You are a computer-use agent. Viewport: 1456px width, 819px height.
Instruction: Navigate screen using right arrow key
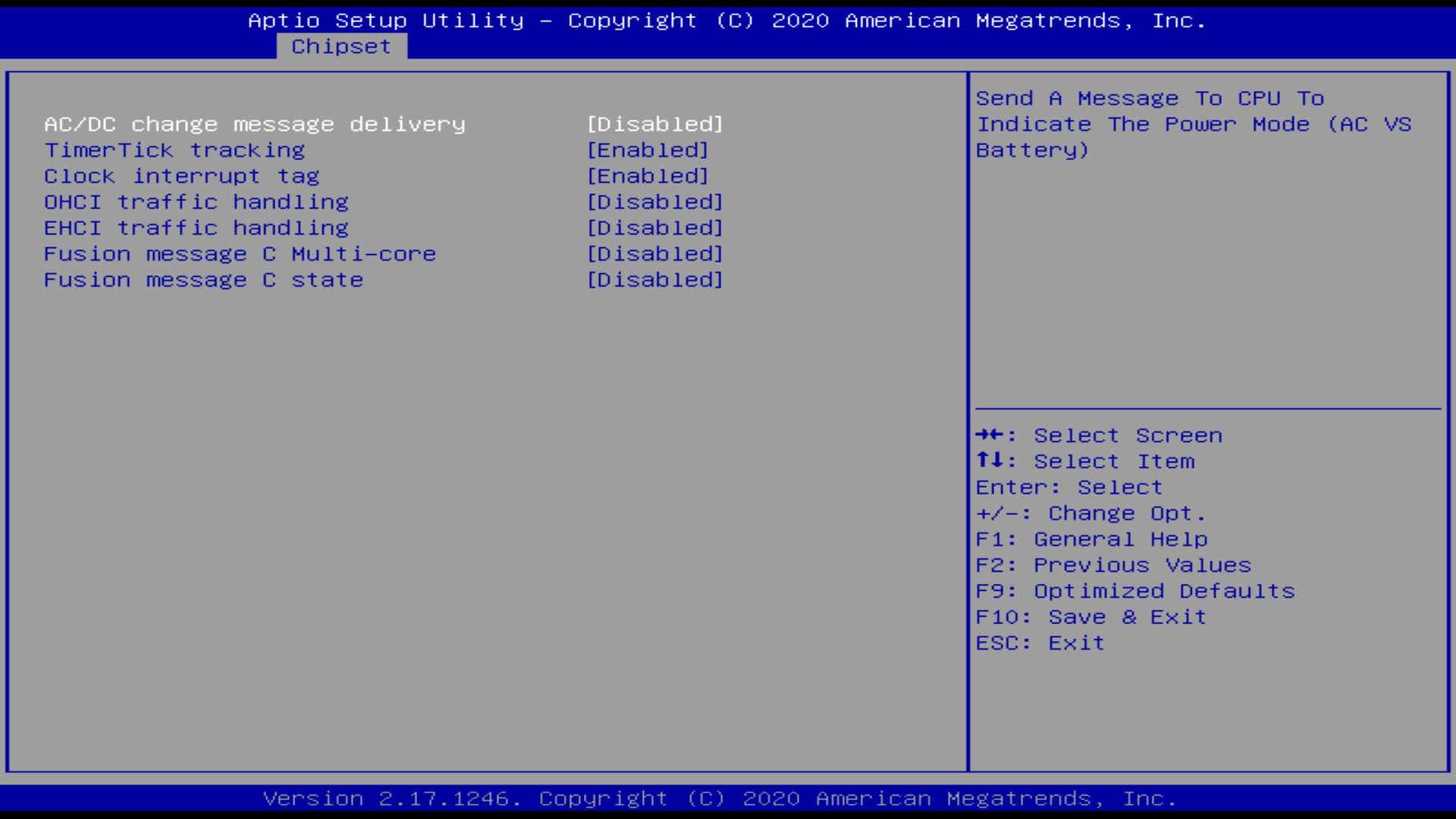[982, 434]
